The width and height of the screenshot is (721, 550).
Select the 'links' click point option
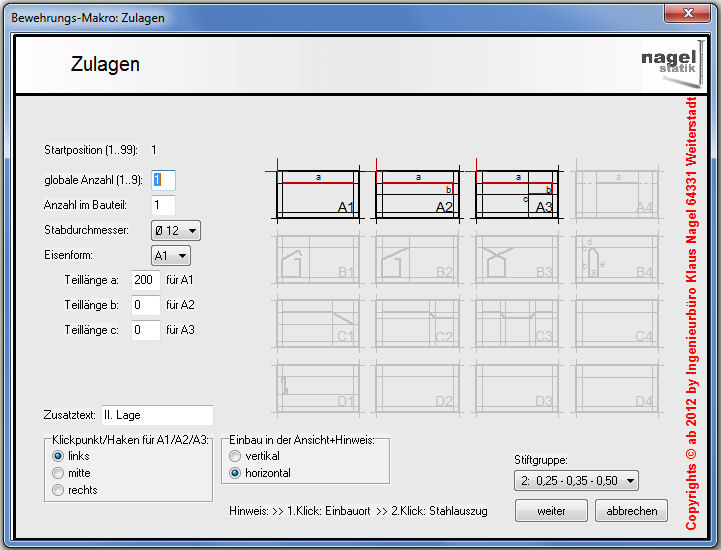coord(59,456)
